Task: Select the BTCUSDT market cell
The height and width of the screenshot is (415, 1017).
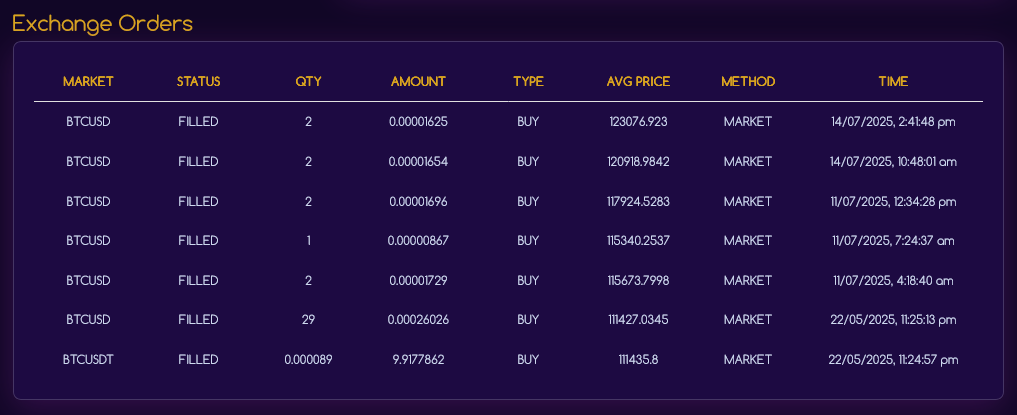Action: click(88, 359)
